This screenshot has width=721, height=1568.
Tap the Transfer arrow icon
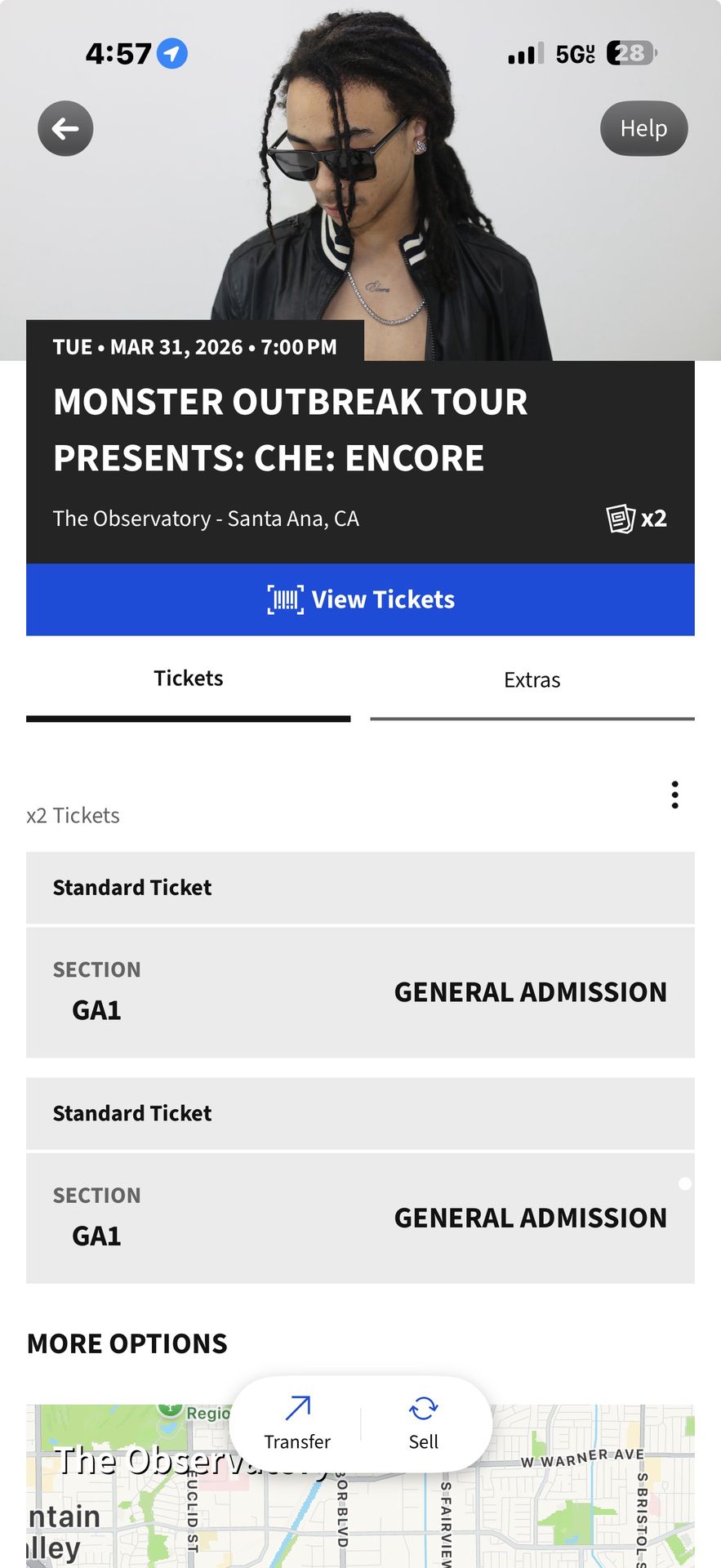tap(297, 1408)
